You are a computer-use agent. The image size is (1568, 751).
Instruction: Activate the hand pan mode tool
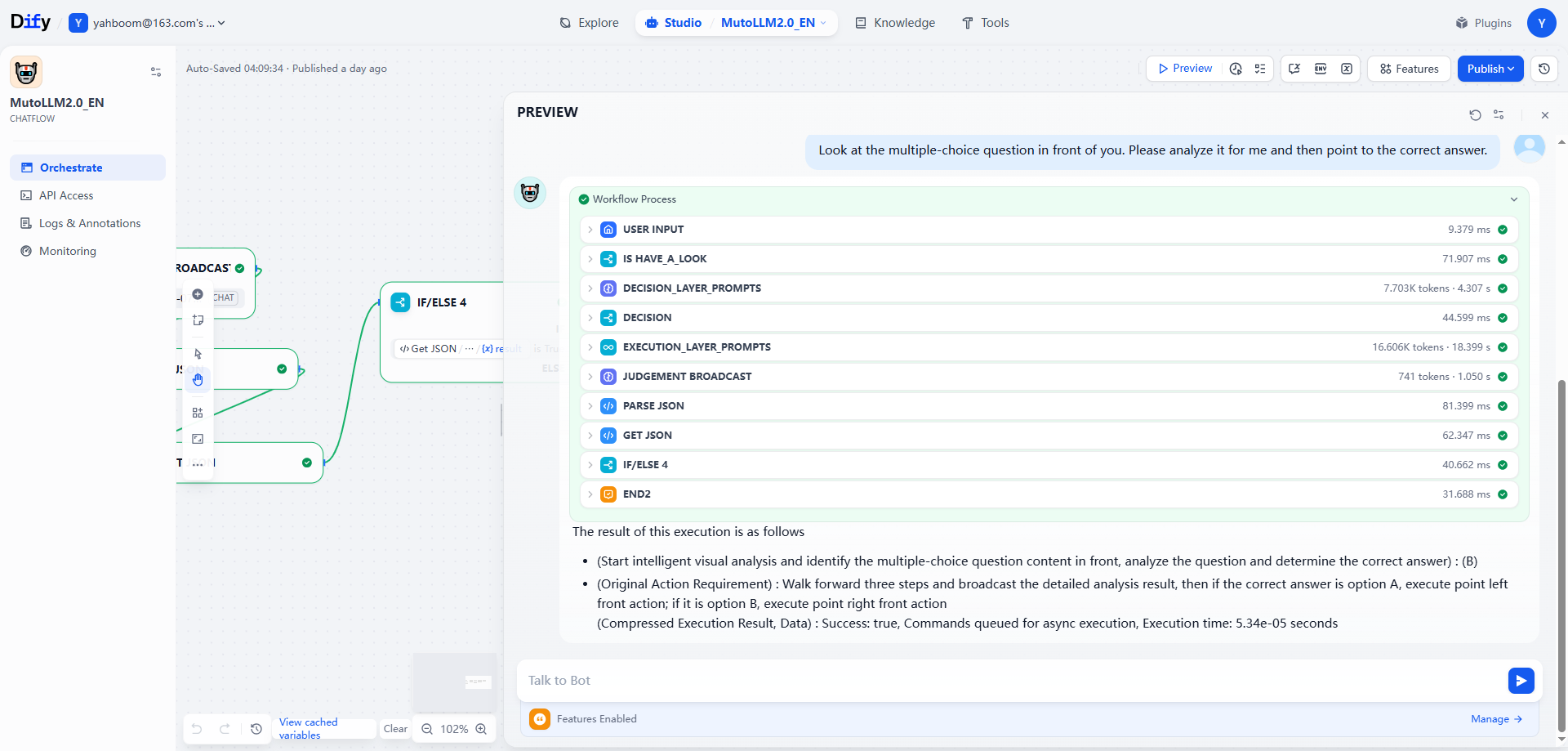pos(198,379)
